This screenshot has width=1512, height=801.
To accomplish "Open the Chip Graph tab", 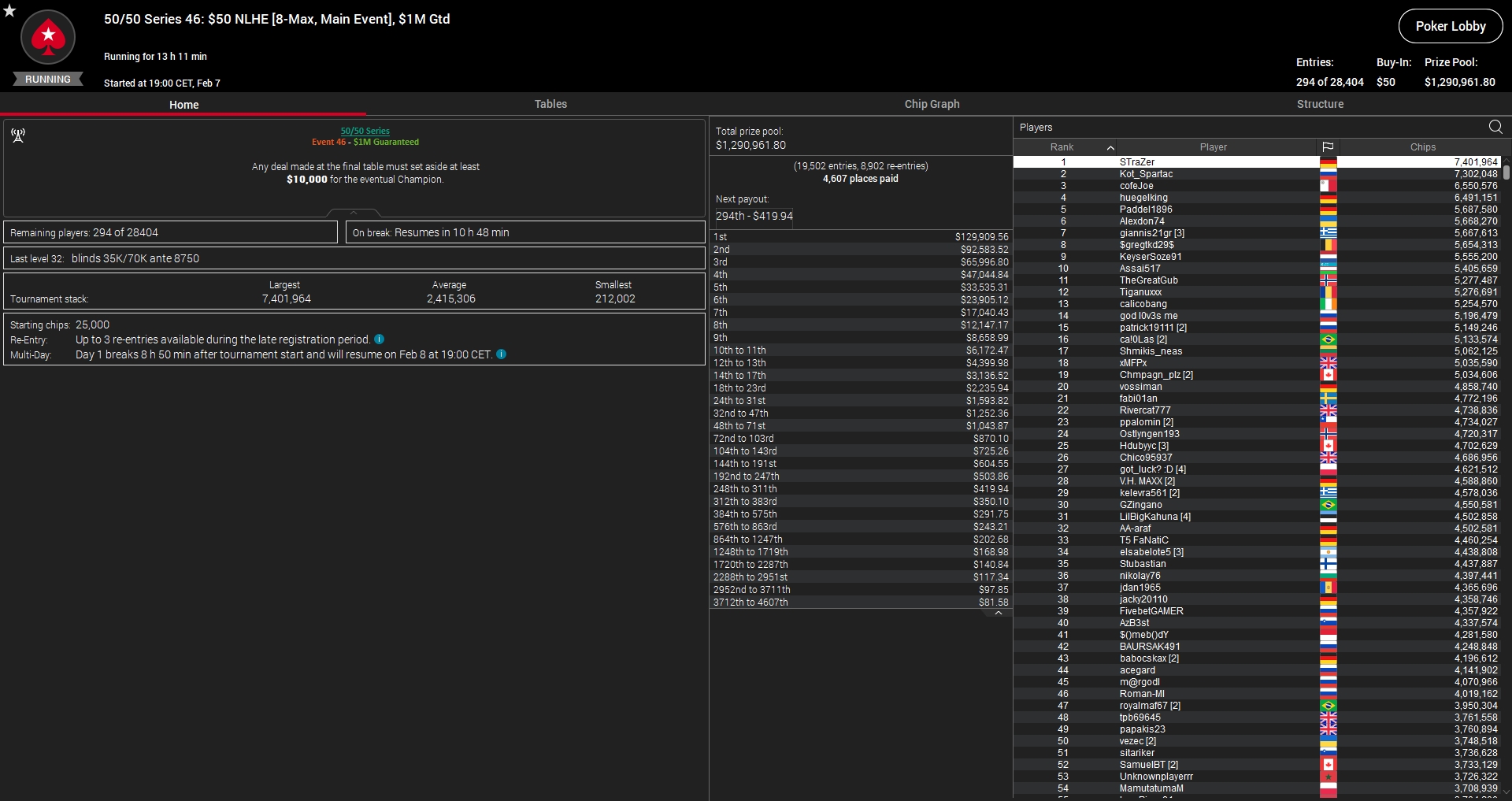I will click(x=932, y=104).
